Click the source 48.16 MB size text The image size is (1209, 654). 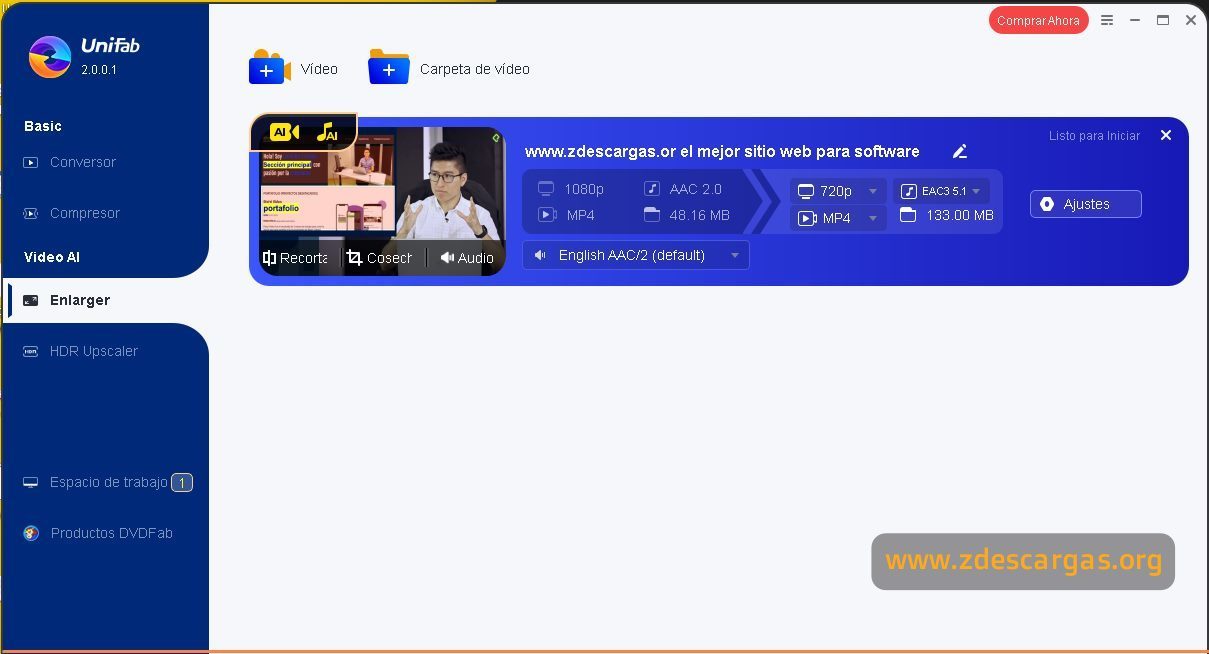[700, 215]
